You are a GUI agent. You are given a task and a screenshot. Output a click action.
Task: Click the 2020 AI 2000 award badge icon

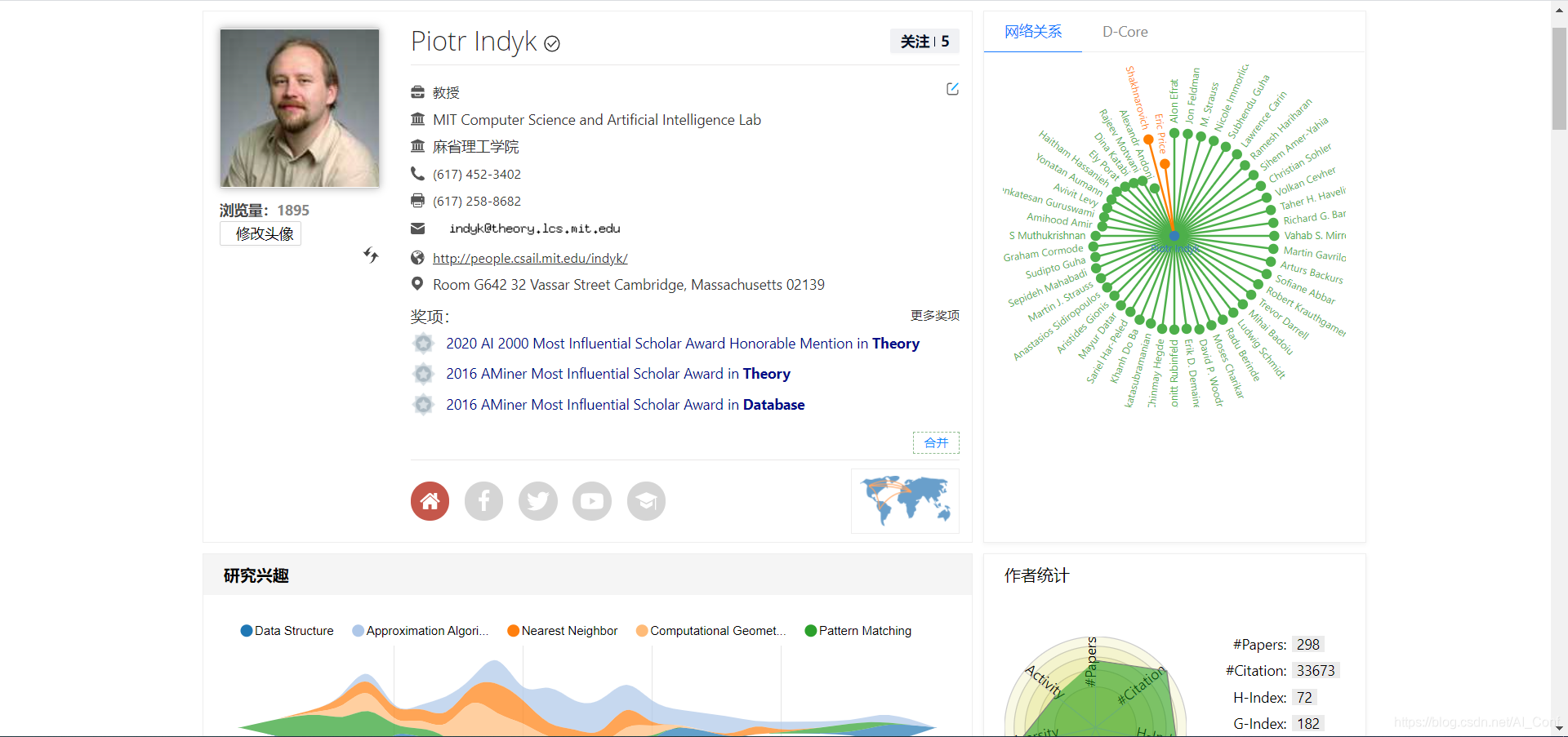pos(423,344)
